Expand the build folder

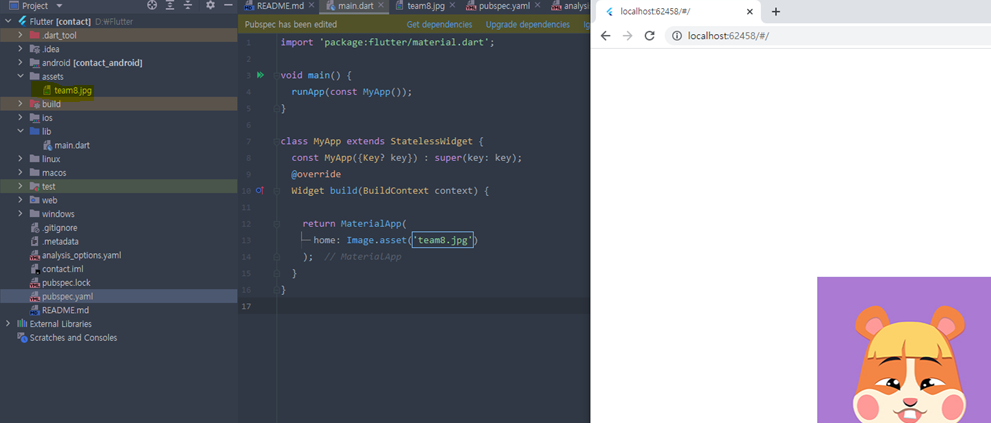(21, 104)
